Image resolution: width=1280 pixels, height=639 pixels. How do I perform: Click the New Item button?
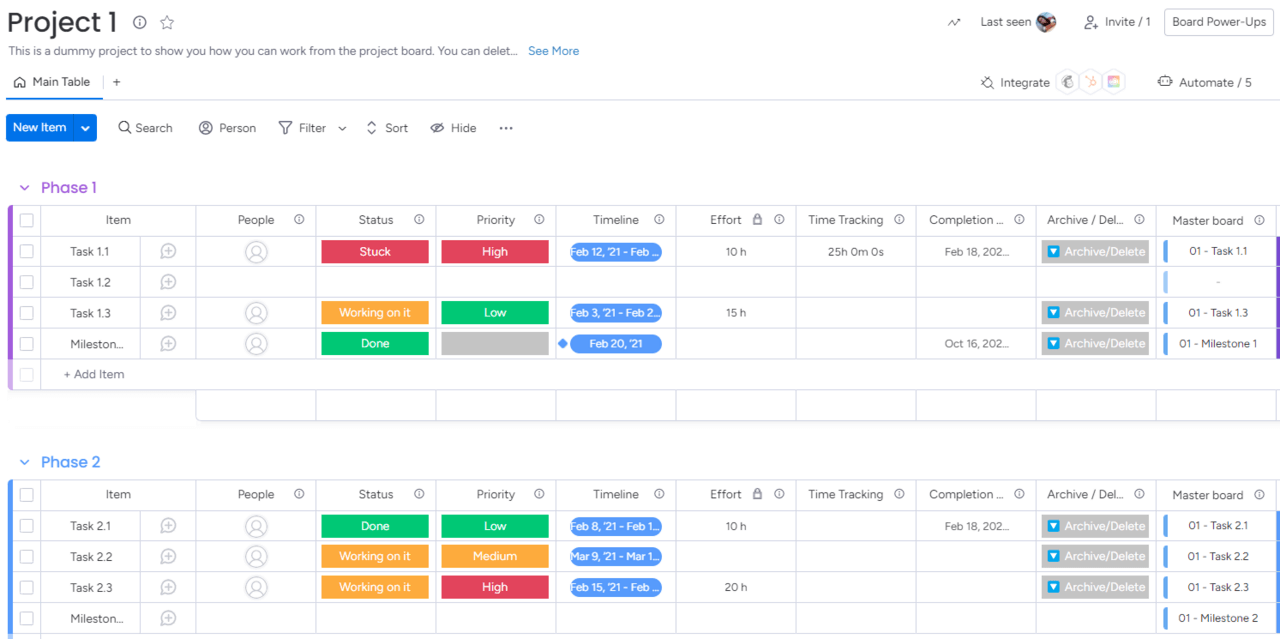[40, 128]
